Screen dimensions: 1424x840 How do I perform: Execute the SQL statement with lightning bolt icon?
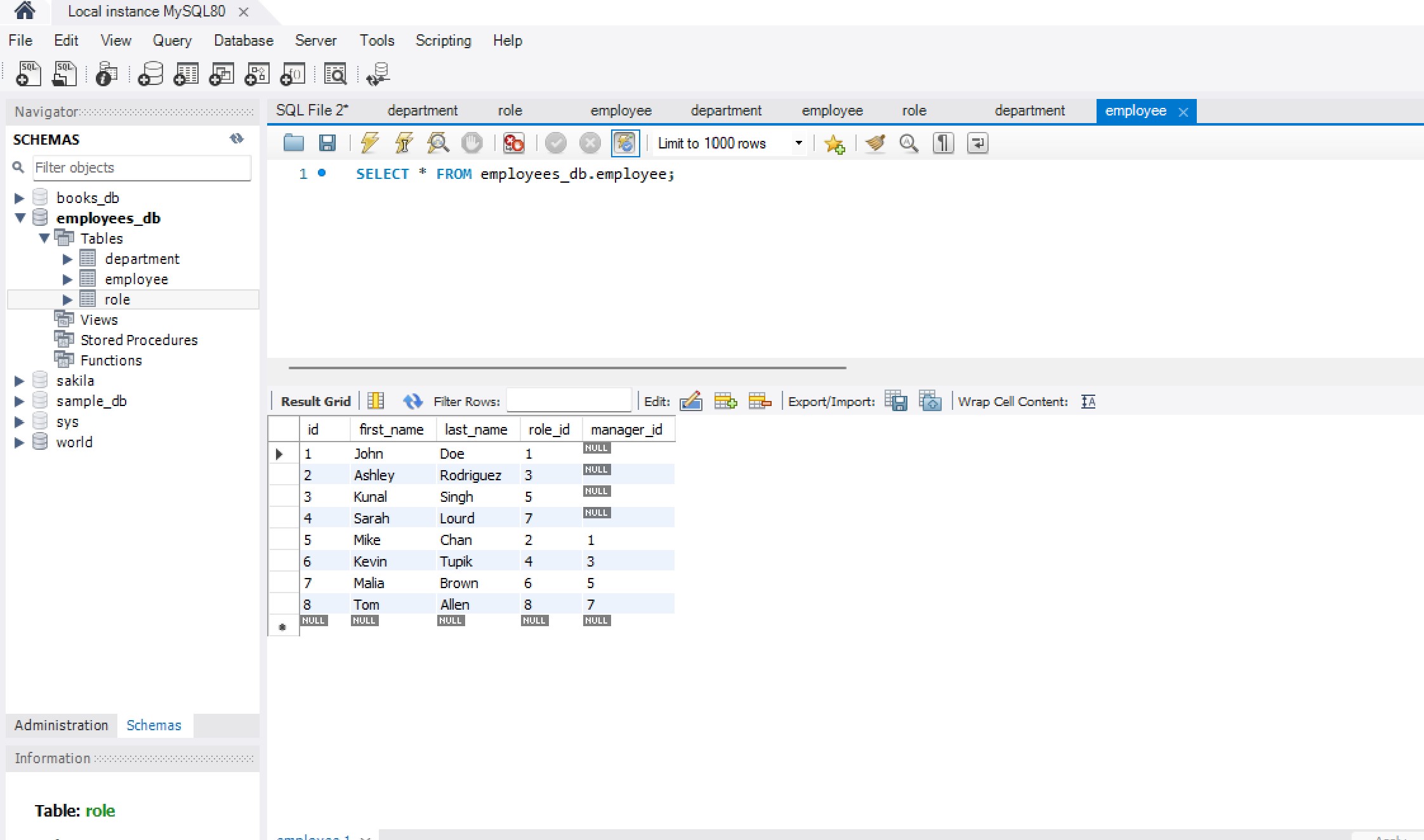[369, 143]
